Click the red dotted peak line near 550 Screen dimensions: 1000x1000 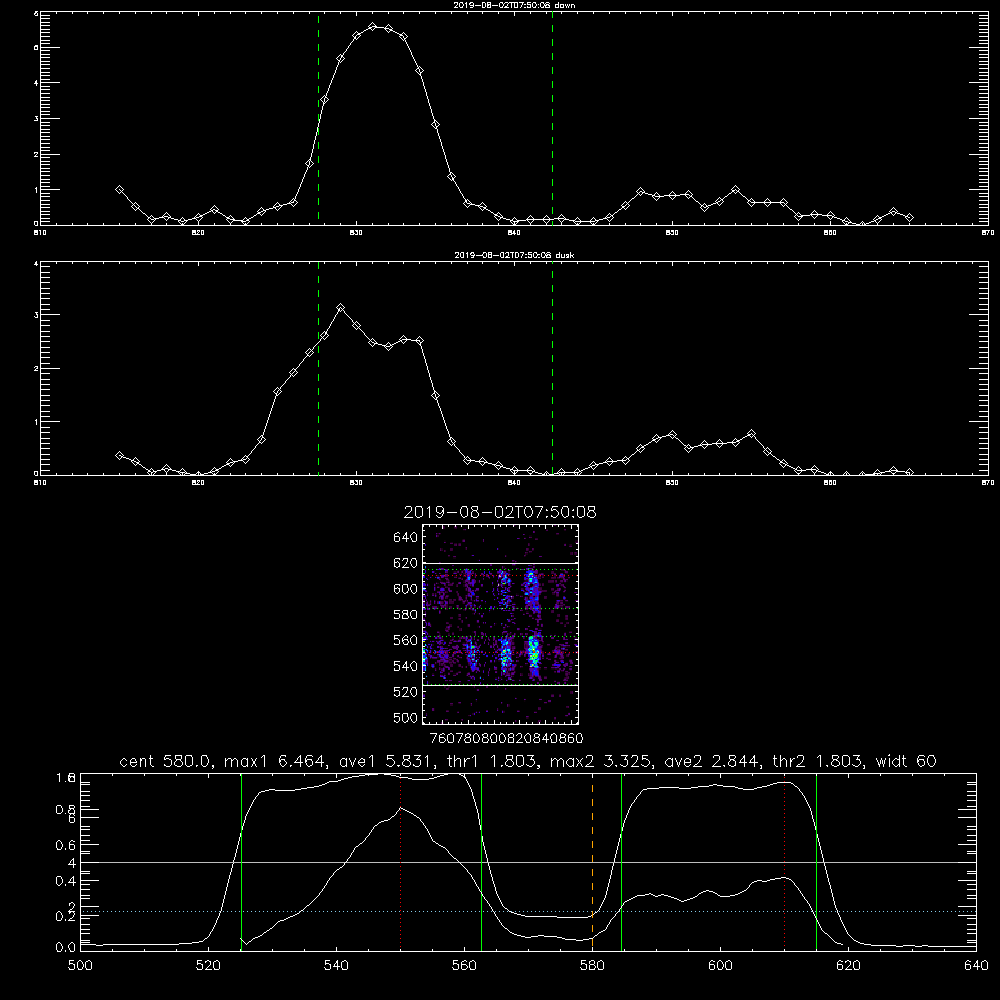pyautogui.click(x=401, y=862)
